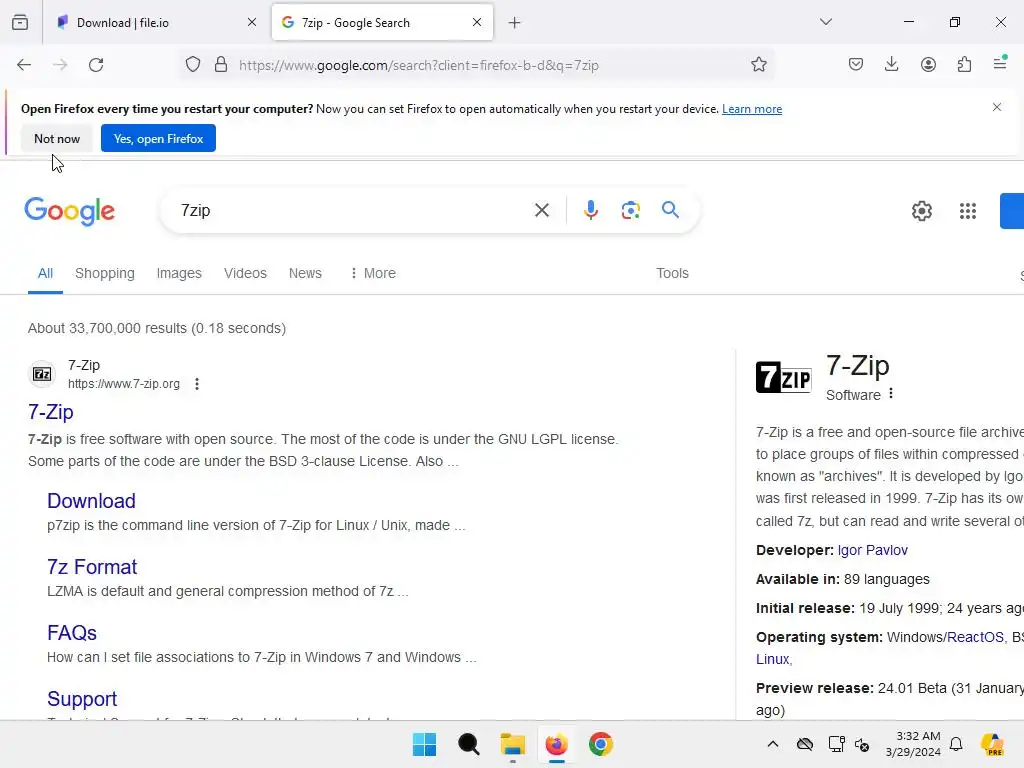Open notification bell in taskbar
The image size is (1024, 768).
point(955,744)
